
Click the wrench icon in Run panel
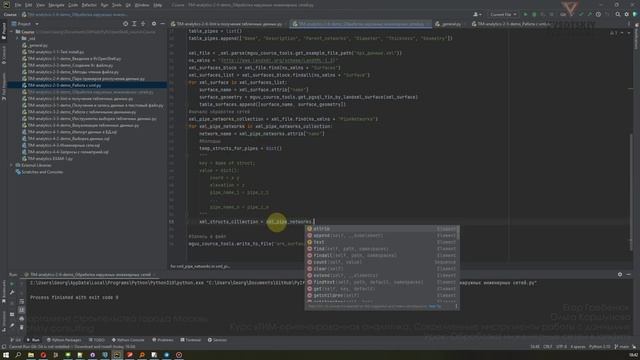coord(12,292)
